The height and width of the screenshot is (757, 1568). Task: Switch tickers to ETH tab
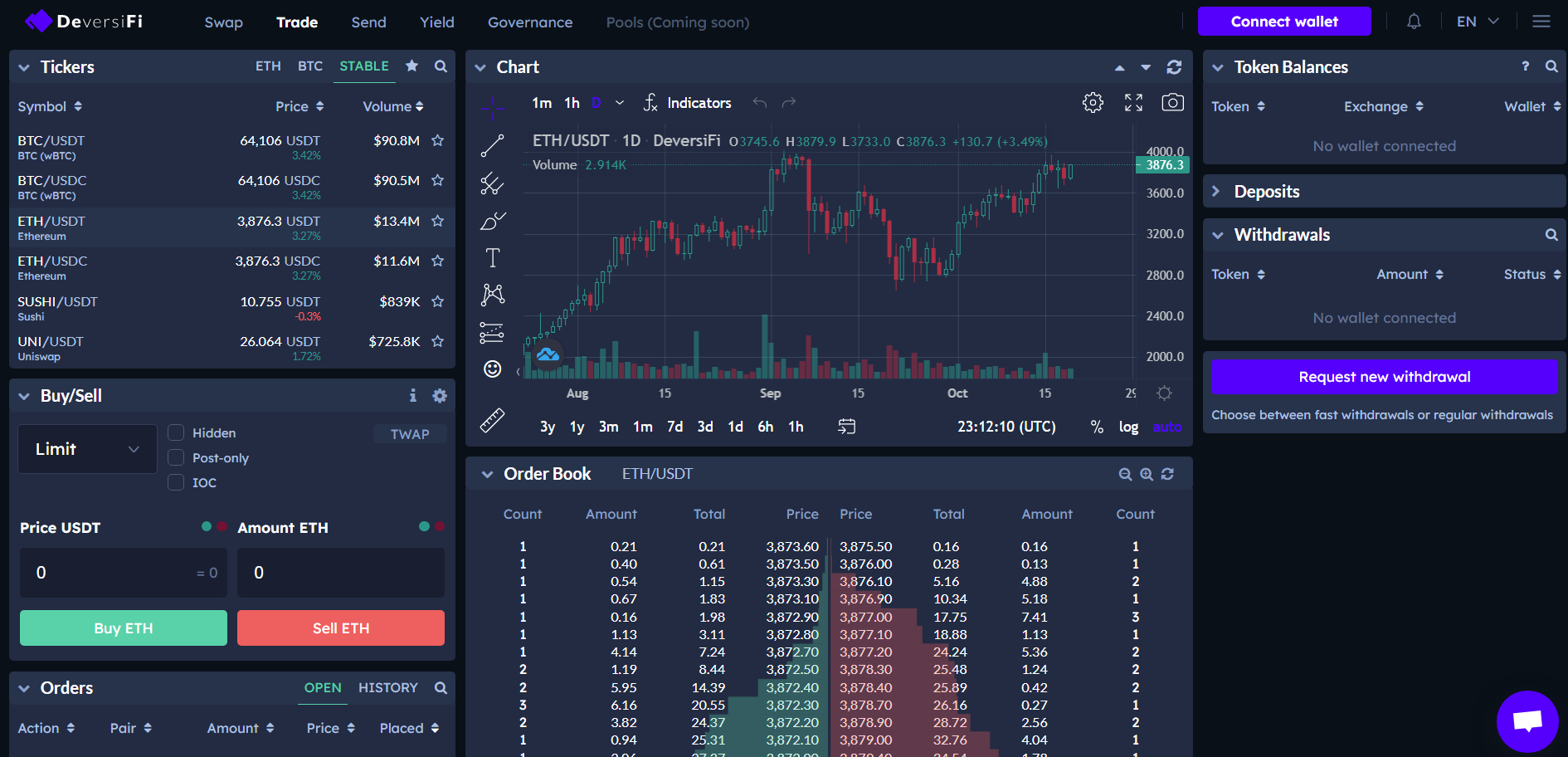tap(268, 66)
